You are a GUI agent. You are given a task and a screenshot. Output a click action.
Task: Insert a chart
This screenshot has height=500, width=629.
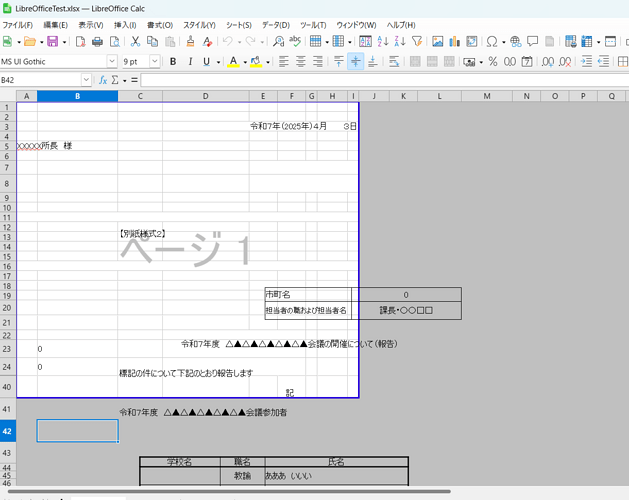click(455, 41)
